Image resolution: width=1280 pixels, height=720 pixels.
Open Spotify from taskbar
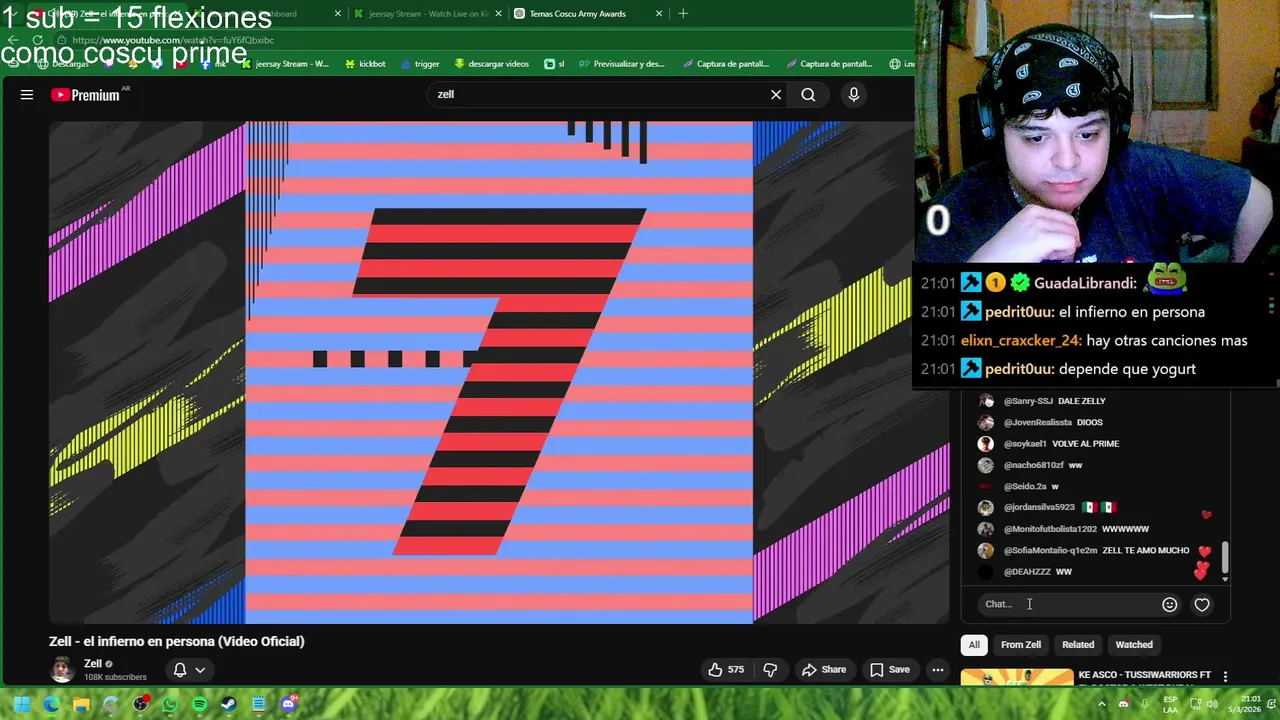(x=199, y=704)
